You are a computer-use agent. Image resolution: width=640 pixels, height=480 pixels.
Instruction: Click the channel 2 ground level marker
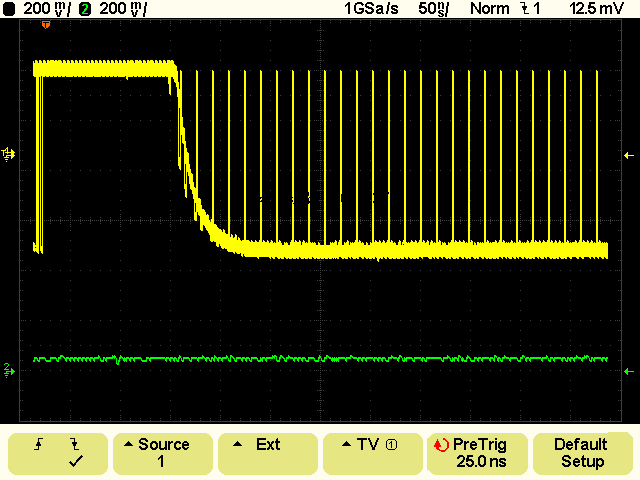[9, 370]
